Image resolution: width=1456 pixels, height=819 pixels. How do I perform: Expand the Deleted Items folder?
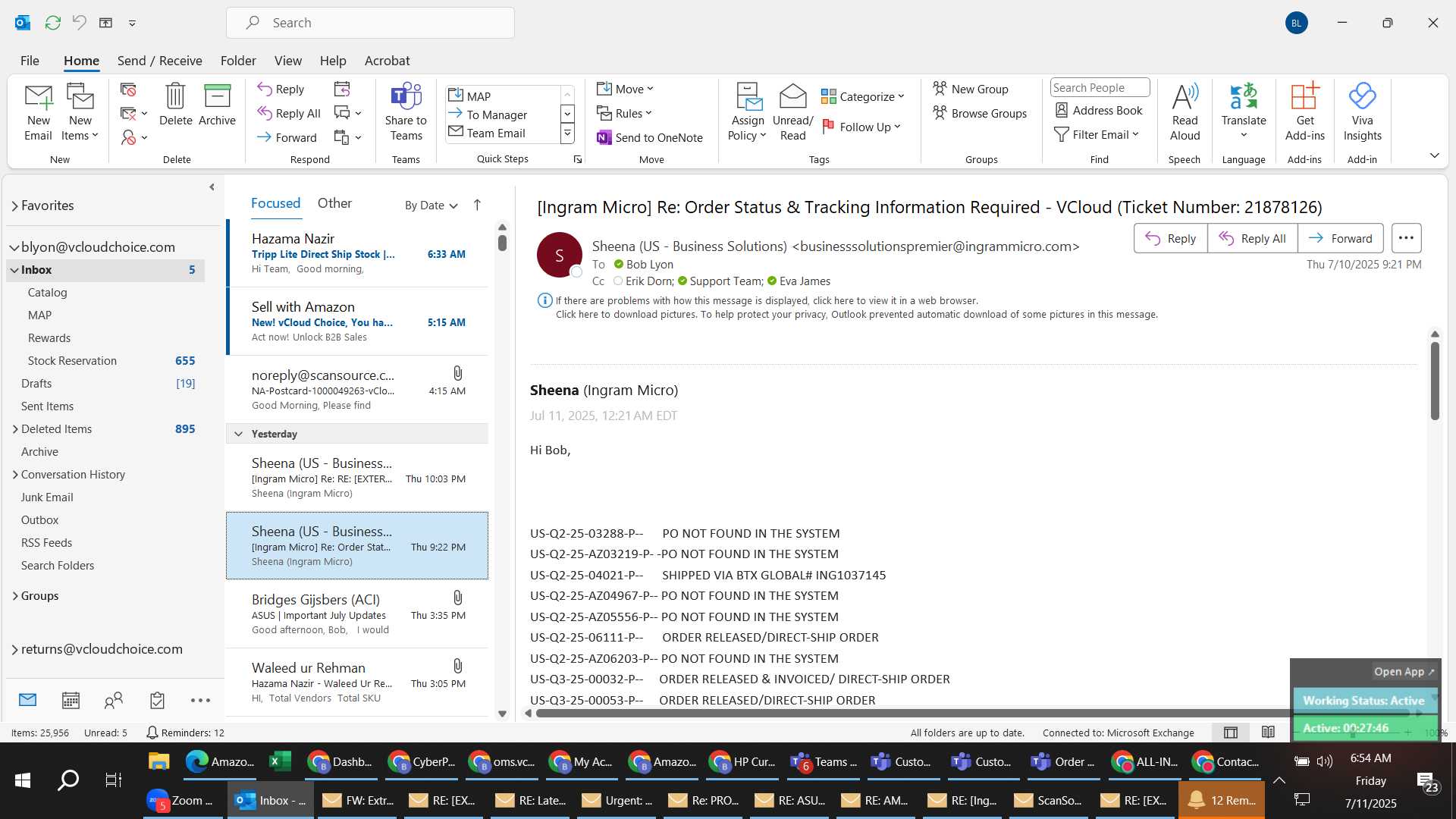(15, 429)
